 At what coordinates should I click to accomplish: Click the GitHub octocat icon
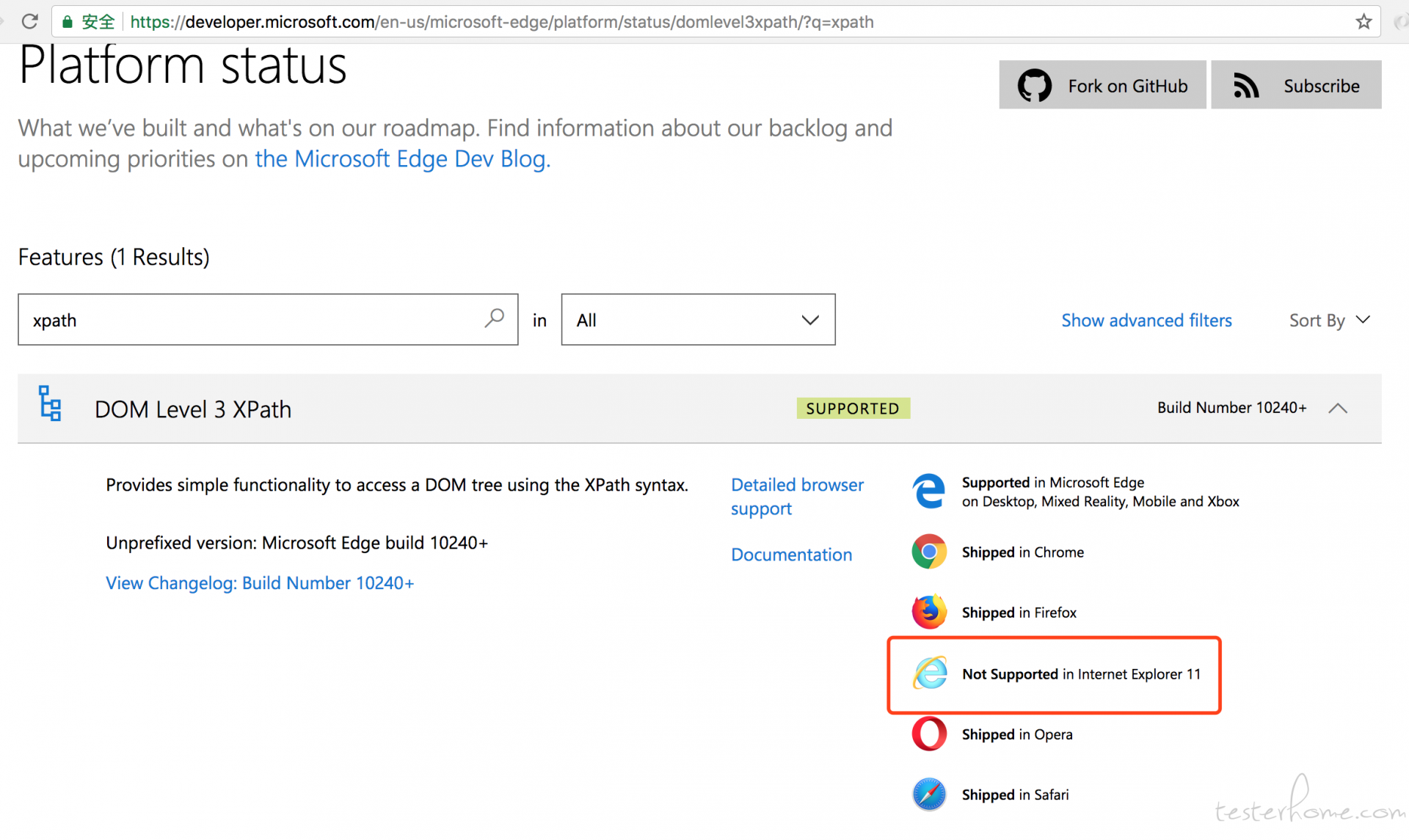tap(1035, 86)
